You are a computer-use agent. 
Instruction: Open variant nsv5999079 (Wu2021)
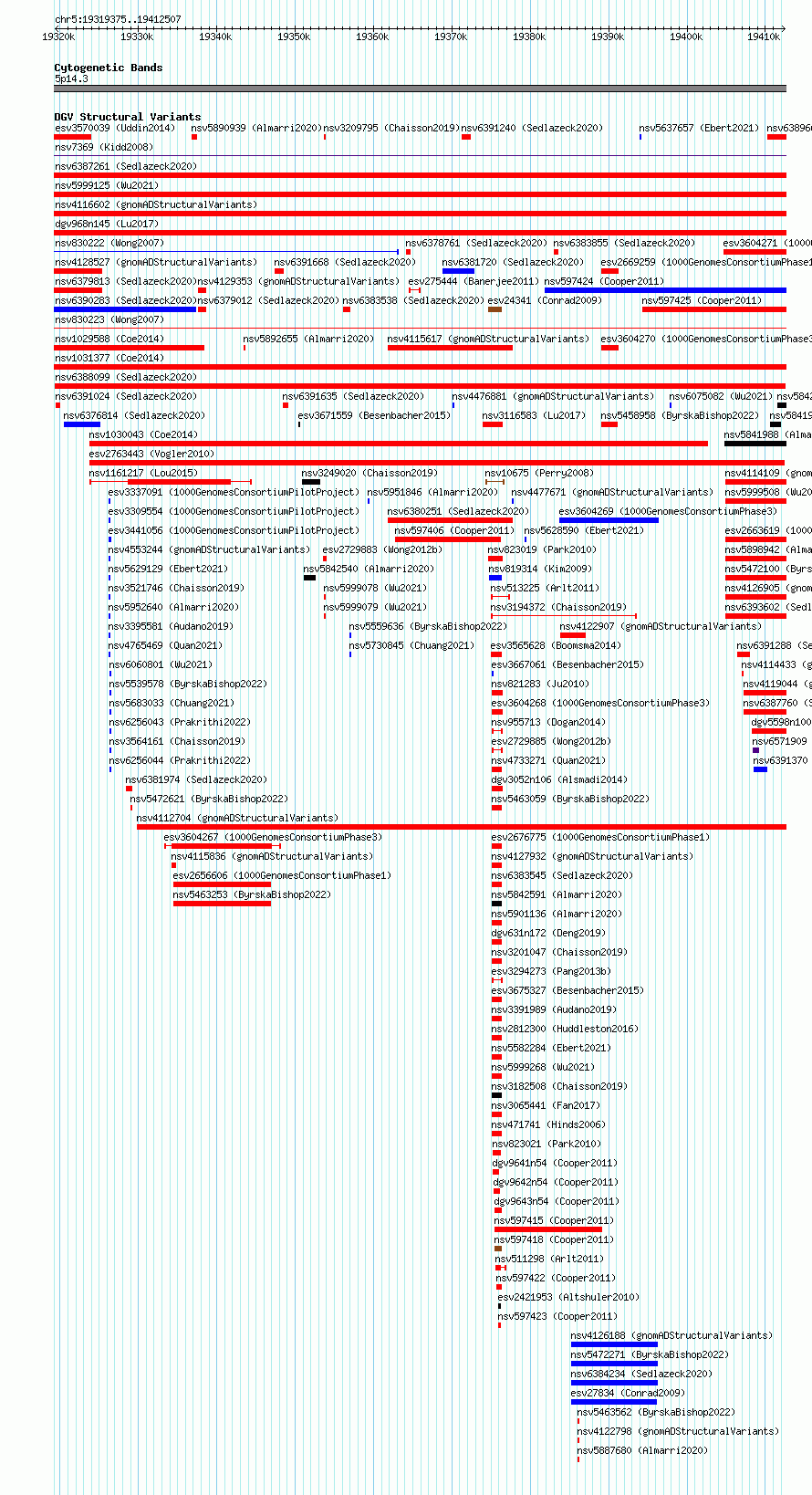[x=376, y=607]
